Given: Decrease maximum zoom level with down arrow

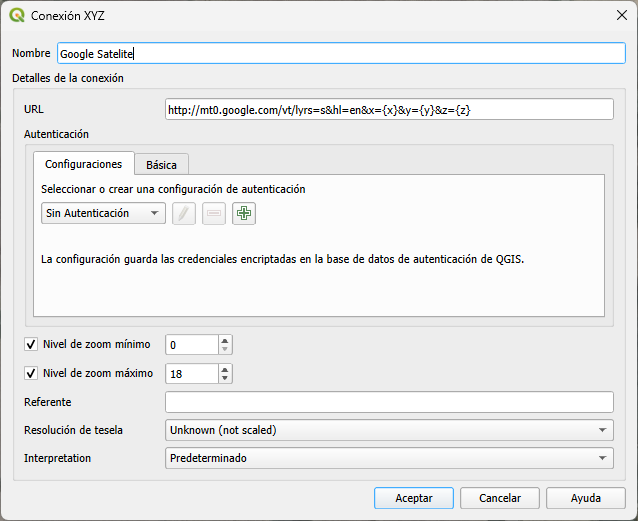Looking at the screenshot, I should tap(225, 379).
